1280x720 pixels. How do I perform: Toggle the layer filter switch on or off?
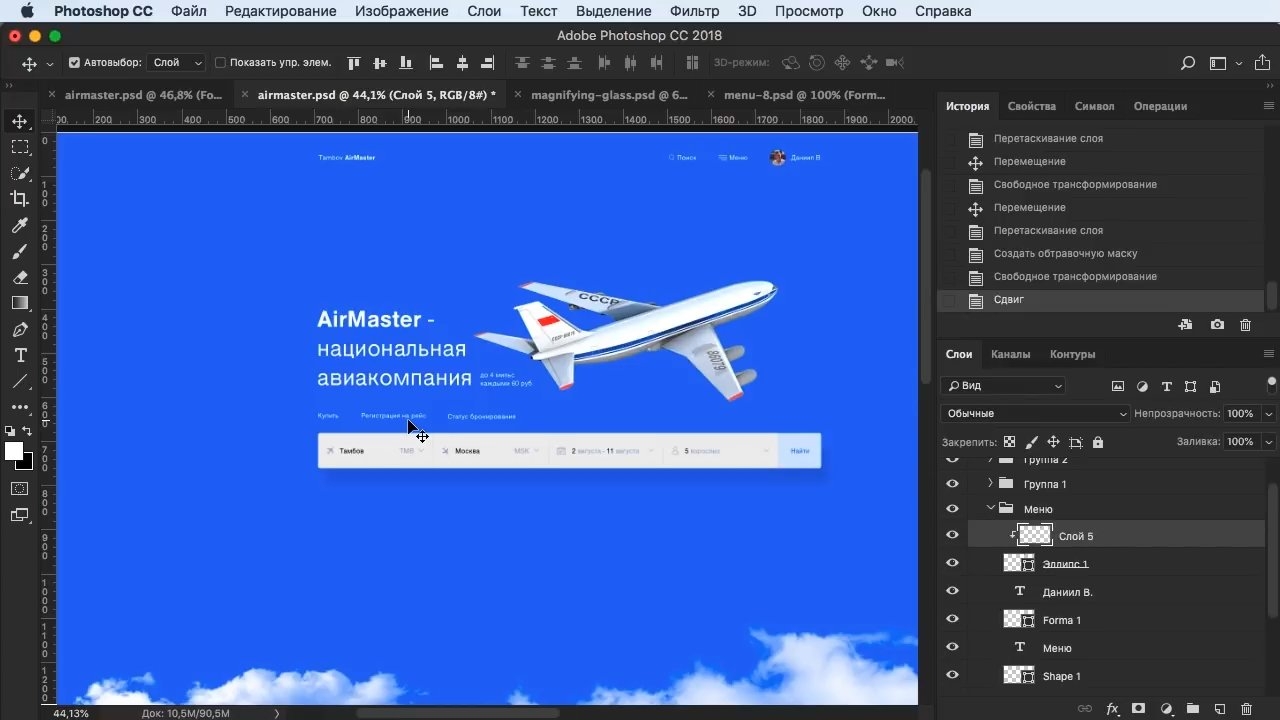1271,386
